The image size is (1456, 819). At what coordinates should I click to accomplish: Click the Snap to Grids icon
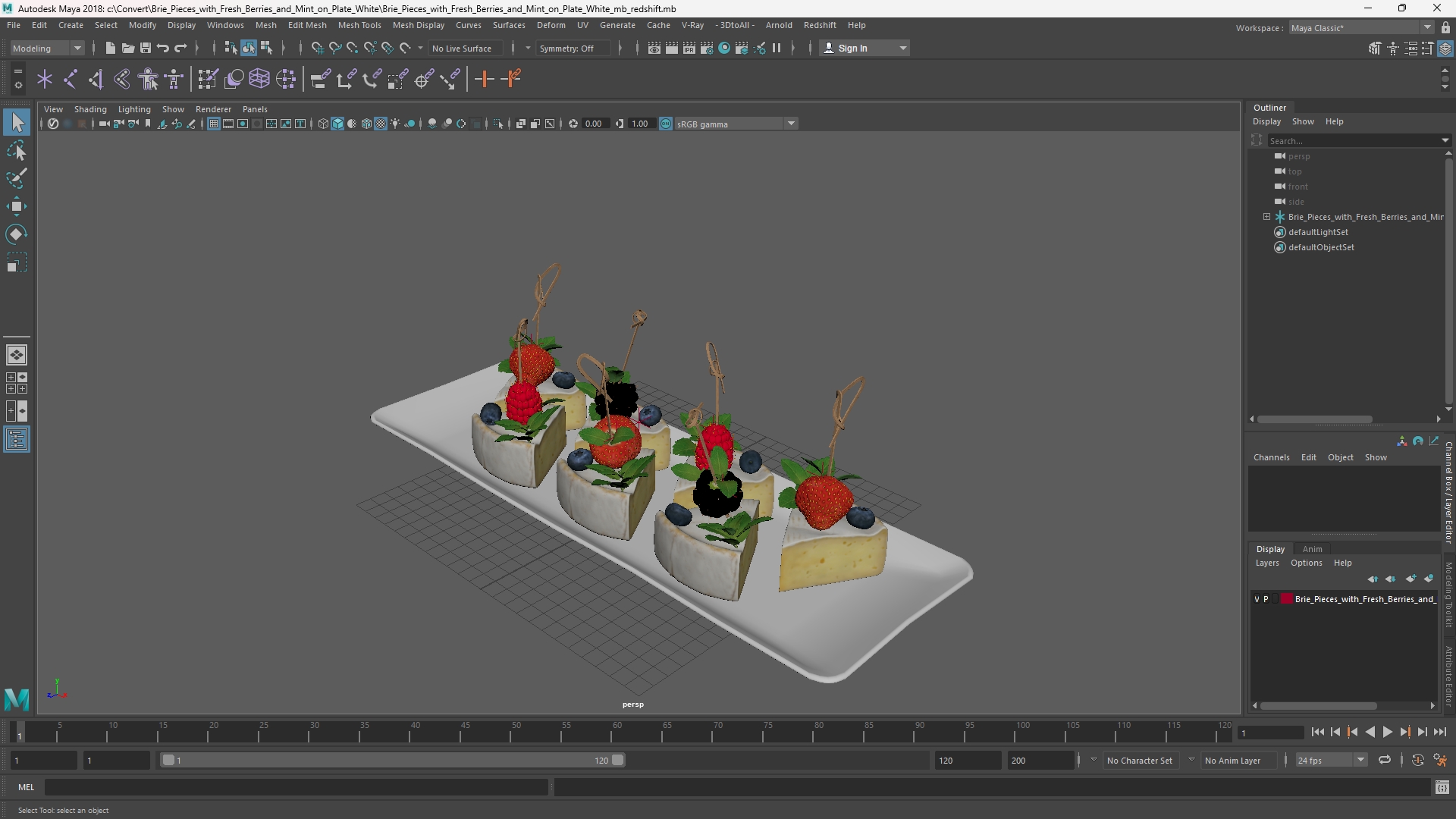(x=317, y=48)
